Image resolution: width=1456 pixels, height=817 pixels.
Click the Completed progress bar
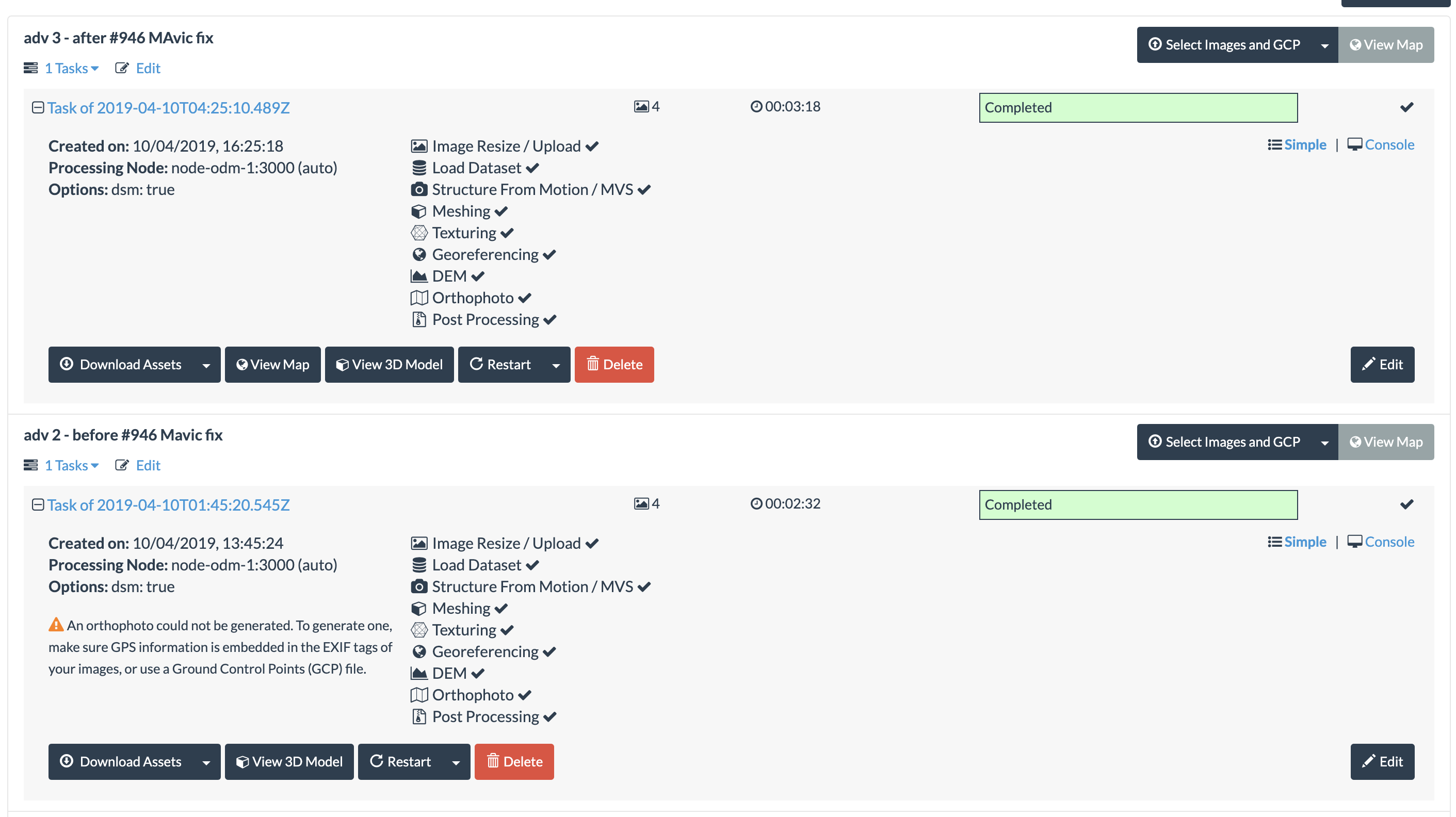pyautogui.click(x=1138, y=107)
